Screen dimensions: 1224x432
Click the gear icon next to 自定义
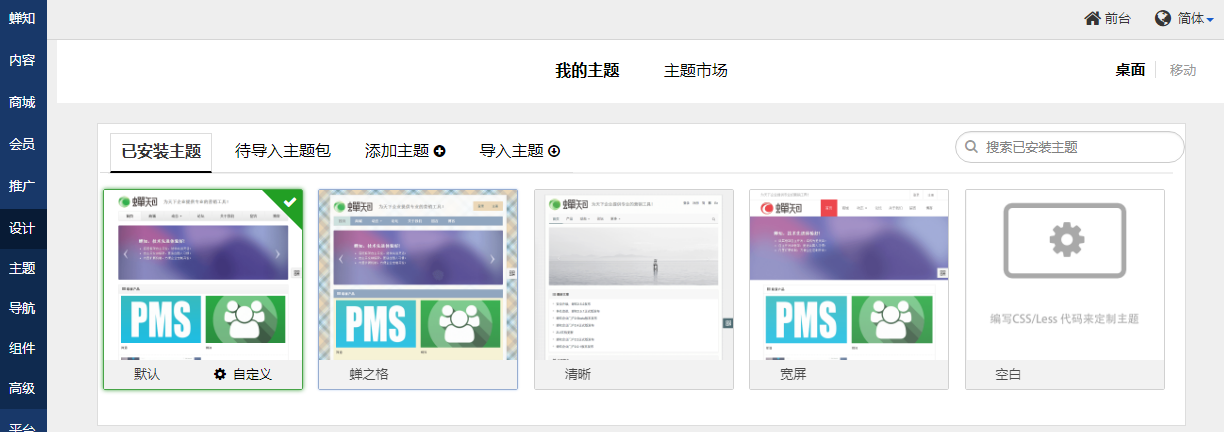(220, 374)
